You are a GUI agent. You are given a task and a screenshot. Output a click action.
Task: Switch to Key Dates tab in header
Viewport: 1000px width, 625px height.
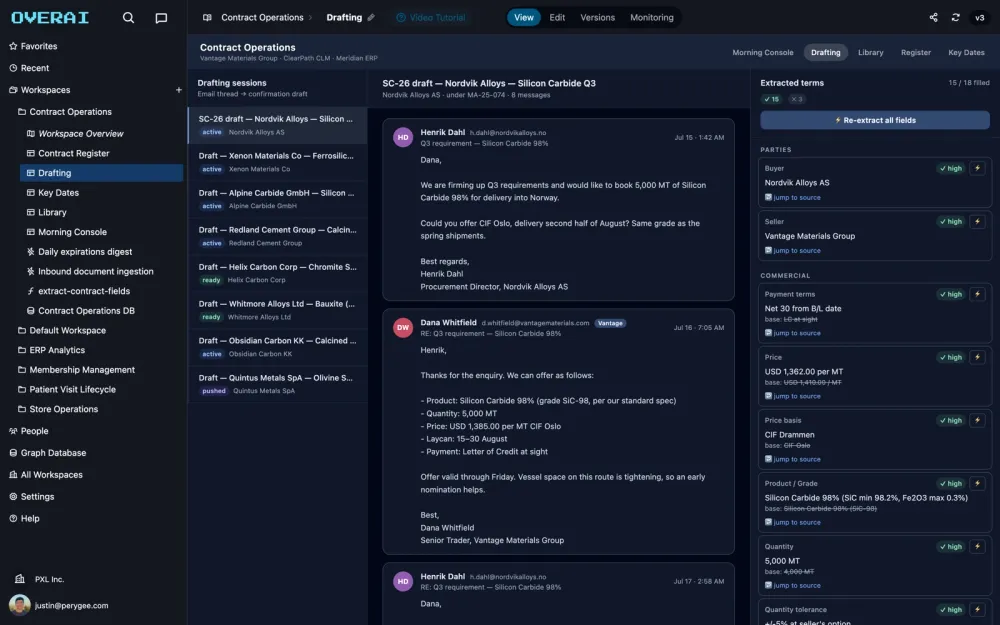(966, 52)
